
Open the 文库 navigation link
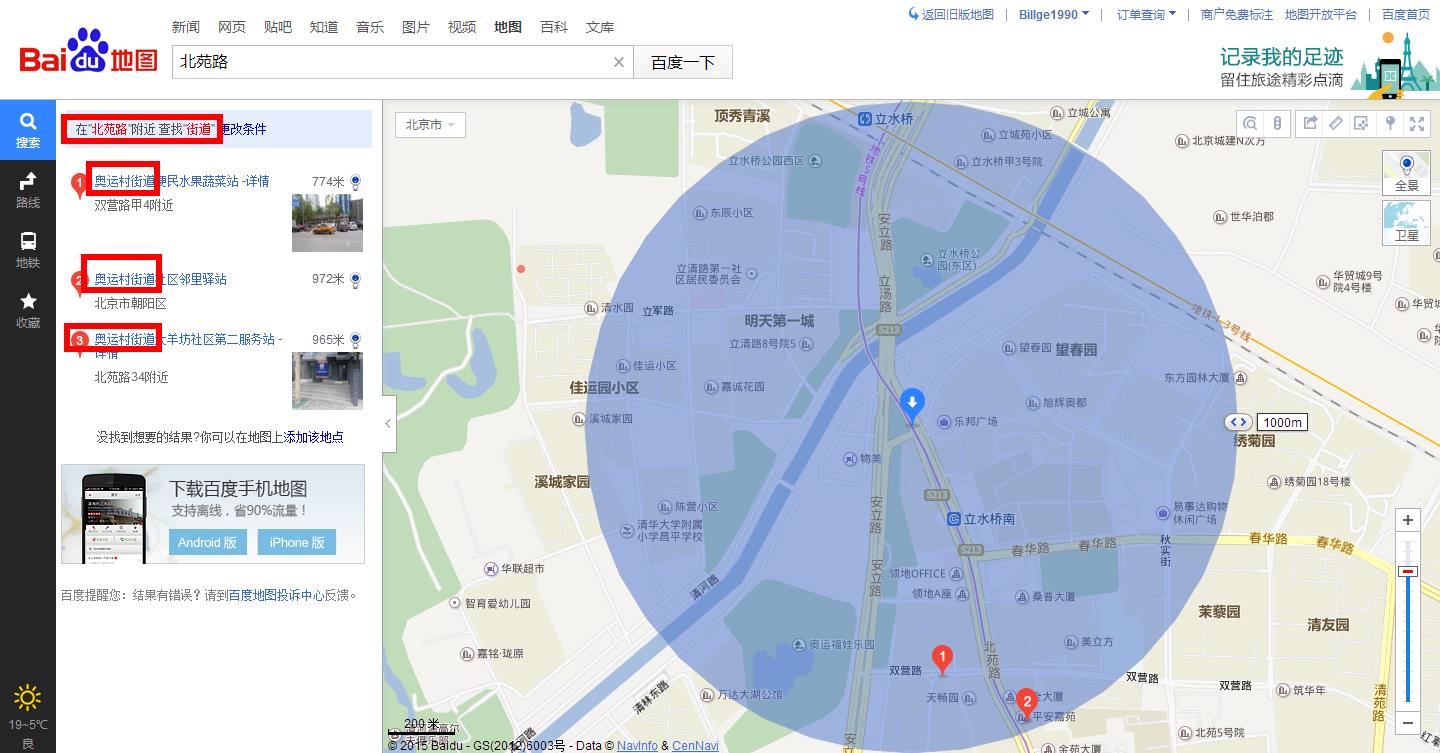click(600, 27)
